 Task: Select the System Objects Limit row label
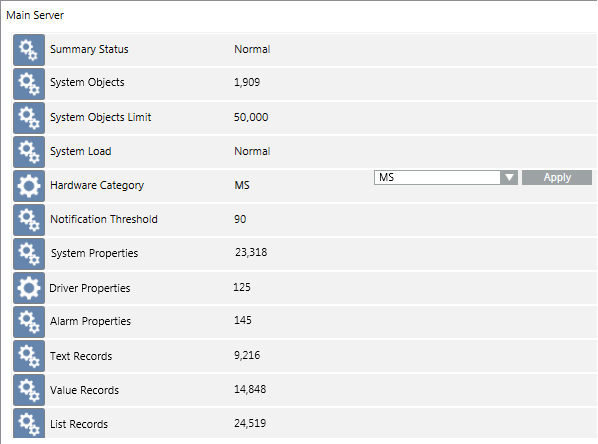point(101,117)
